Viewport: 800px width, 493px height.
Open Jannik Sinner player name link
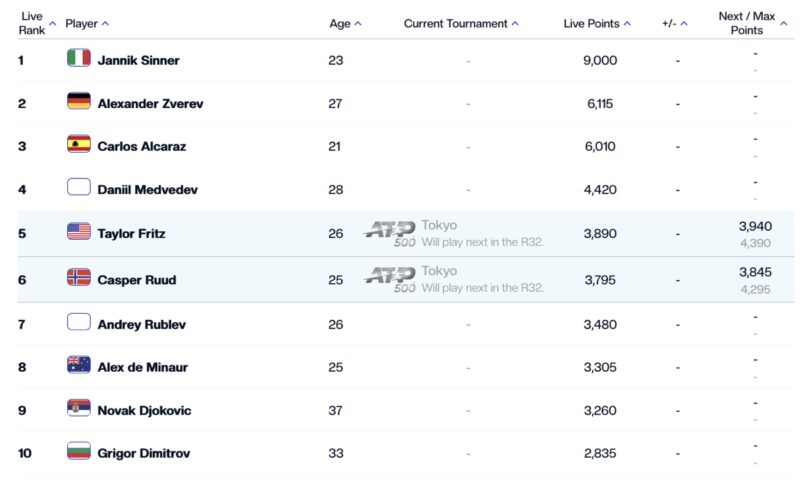point(138,60)
